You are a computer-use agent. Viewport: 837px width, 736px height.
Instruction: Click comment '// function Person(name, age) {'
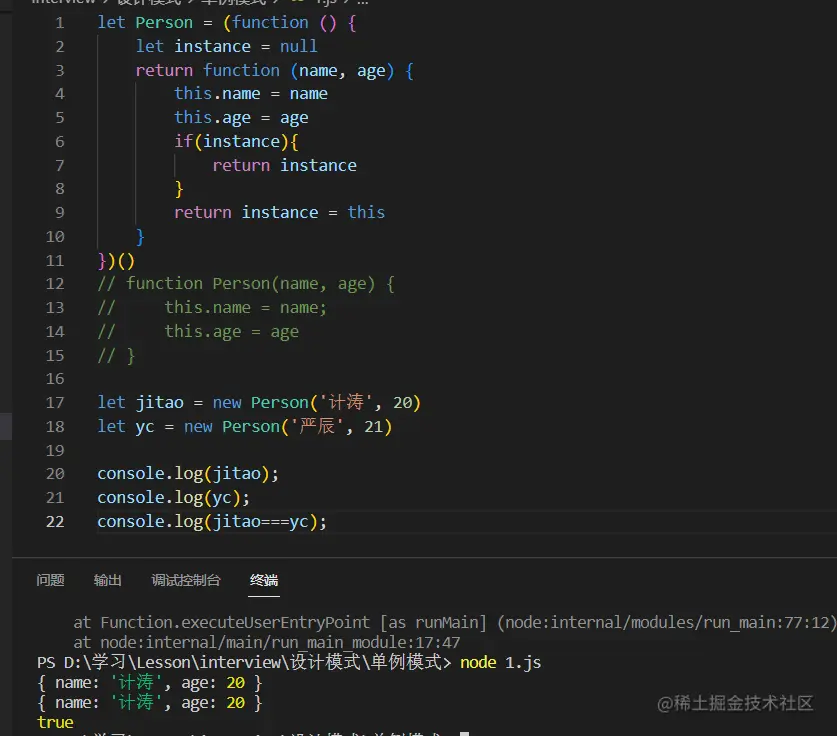tap(246, 284)
